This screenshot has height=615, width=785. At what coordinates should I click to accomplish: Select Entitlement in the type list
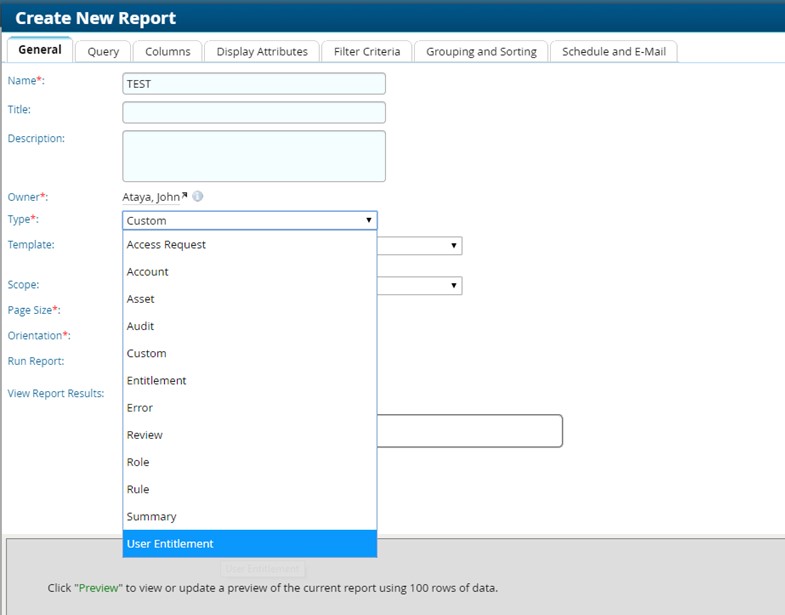157,380
